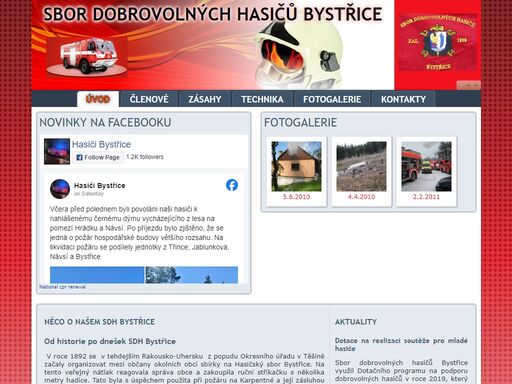
Task: Click the date link 2.2.2011
Action: (426, 197)
